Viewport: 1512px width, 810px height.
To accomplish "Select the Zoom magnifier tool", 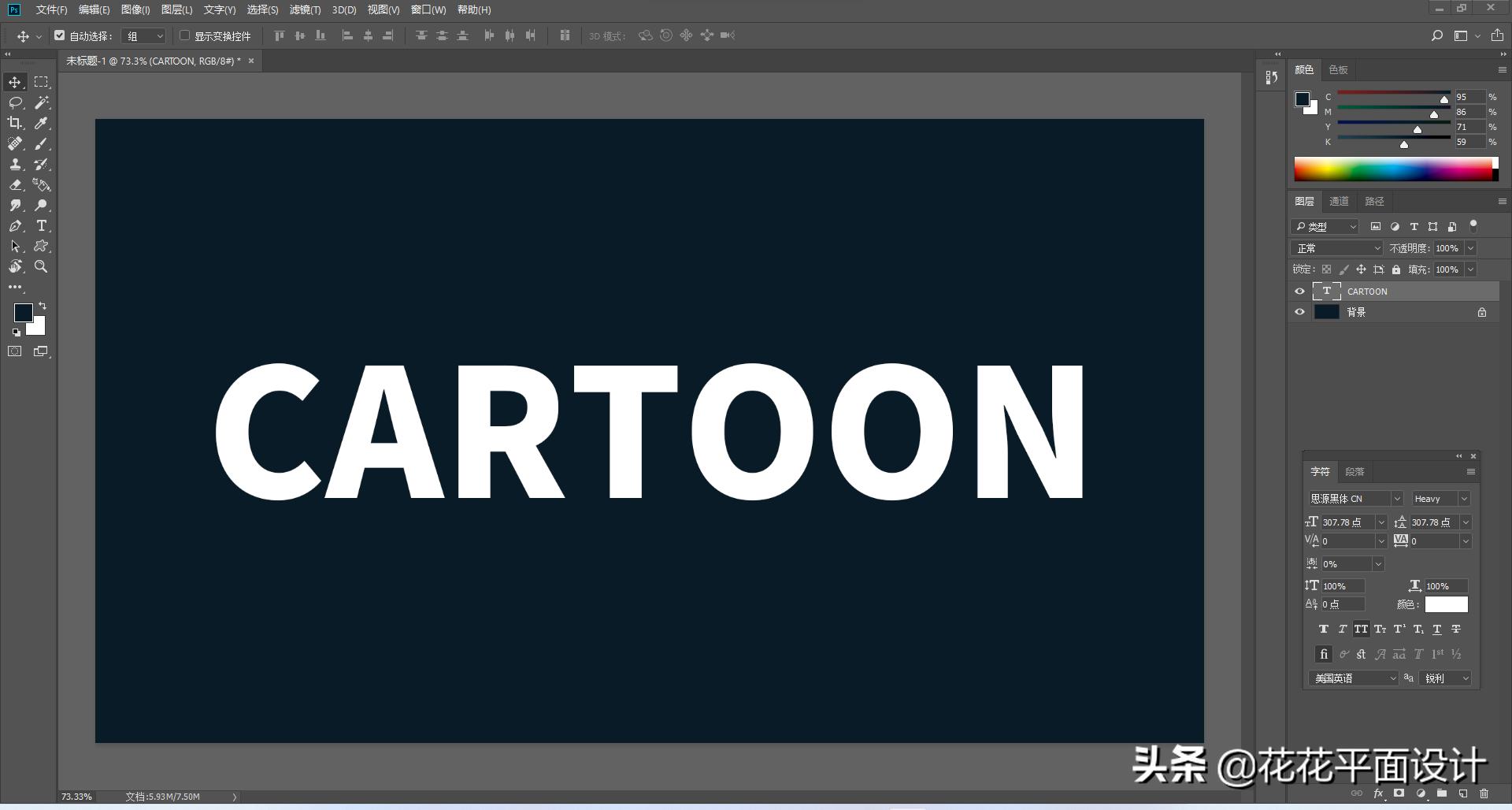I will pyautogui.click(x=42, y=267).
